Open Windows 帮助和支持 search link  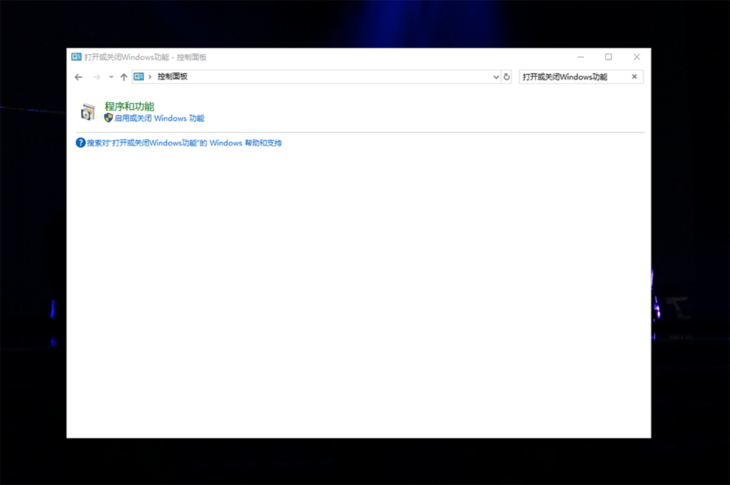[x=184, y=143]
